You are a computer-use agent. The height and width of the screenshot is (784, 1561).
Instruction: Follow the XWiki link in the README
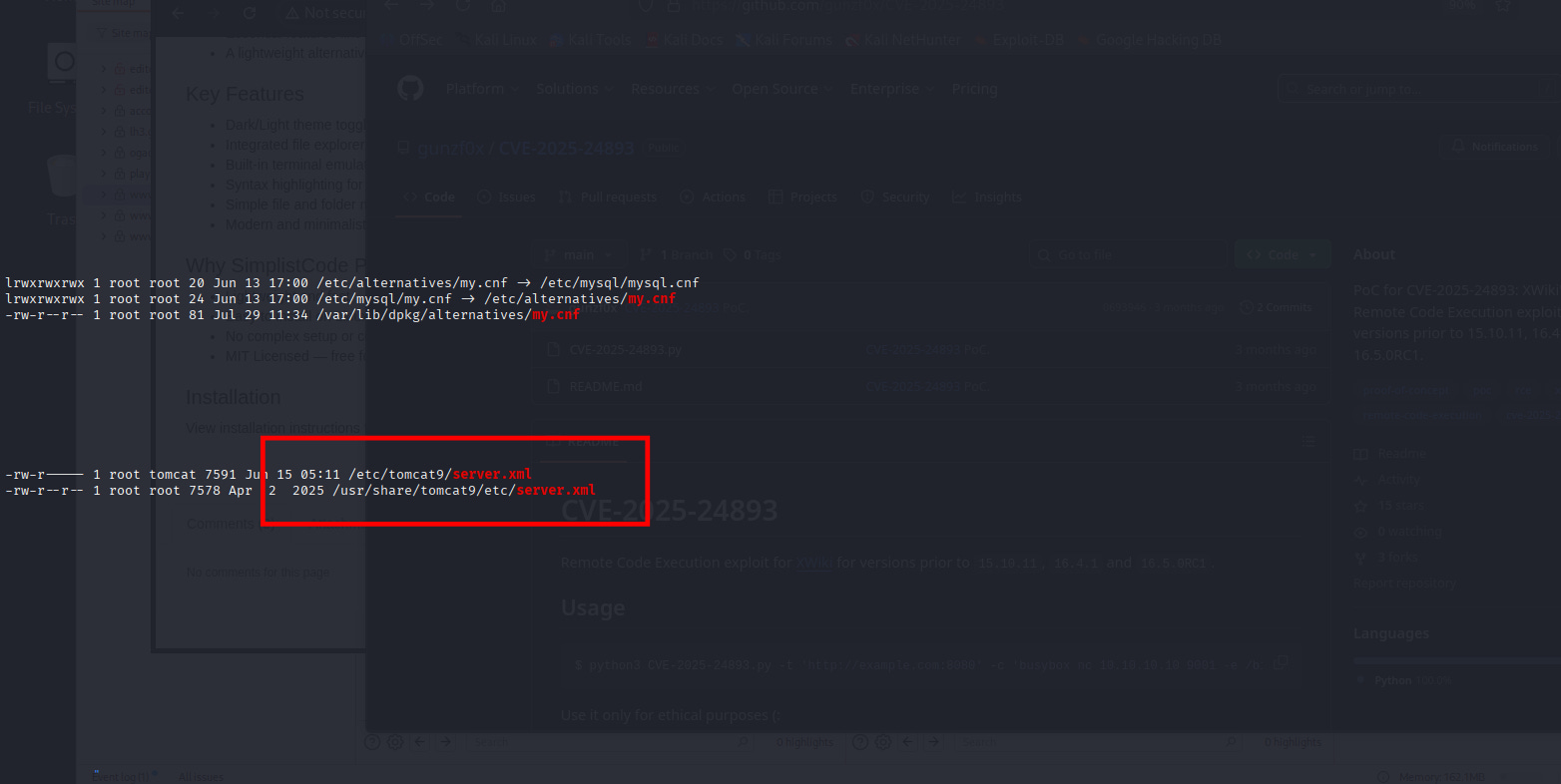tap(813, 563)
